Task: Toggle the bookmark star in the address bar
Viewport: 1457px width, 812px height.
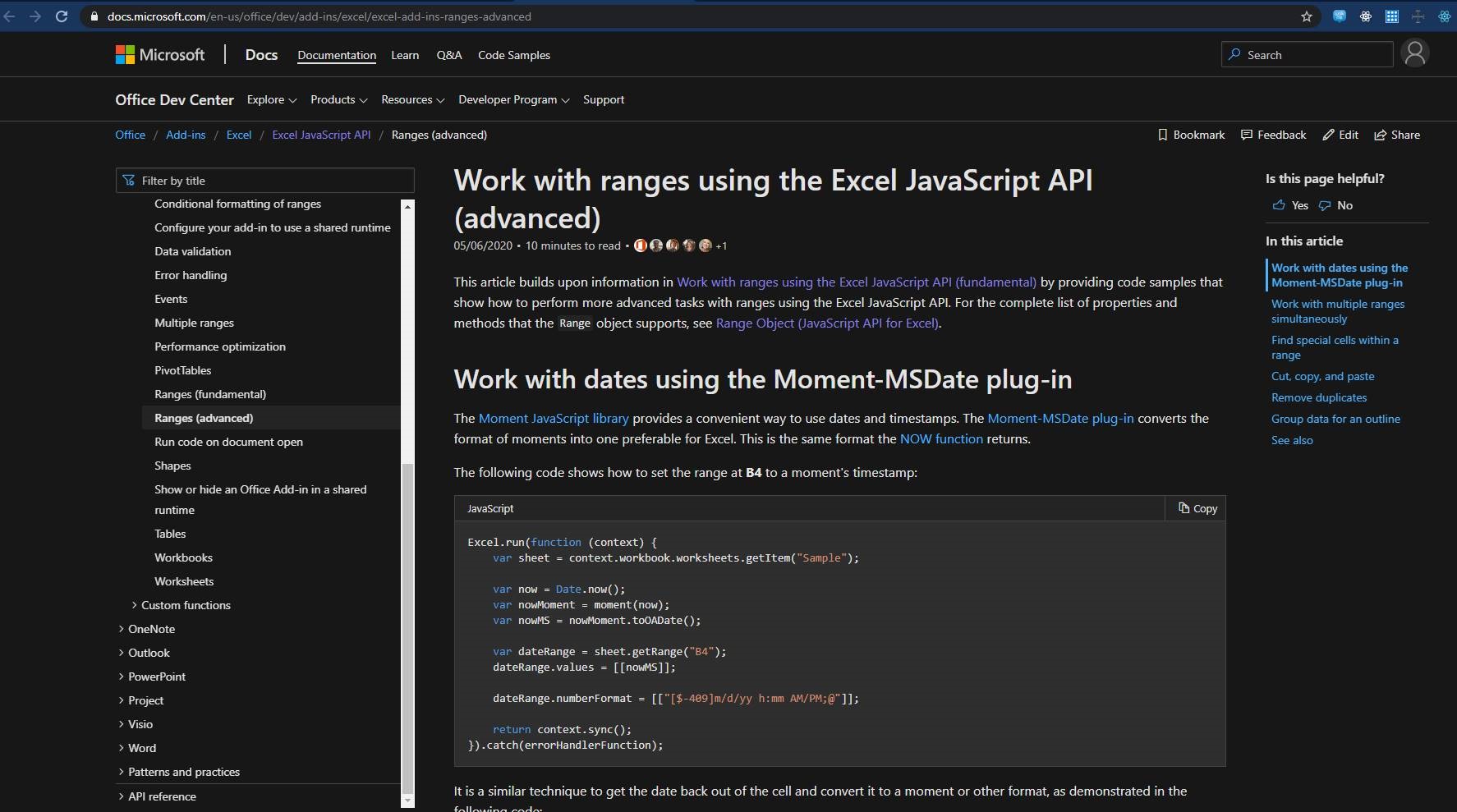Action: (1306, 16)
